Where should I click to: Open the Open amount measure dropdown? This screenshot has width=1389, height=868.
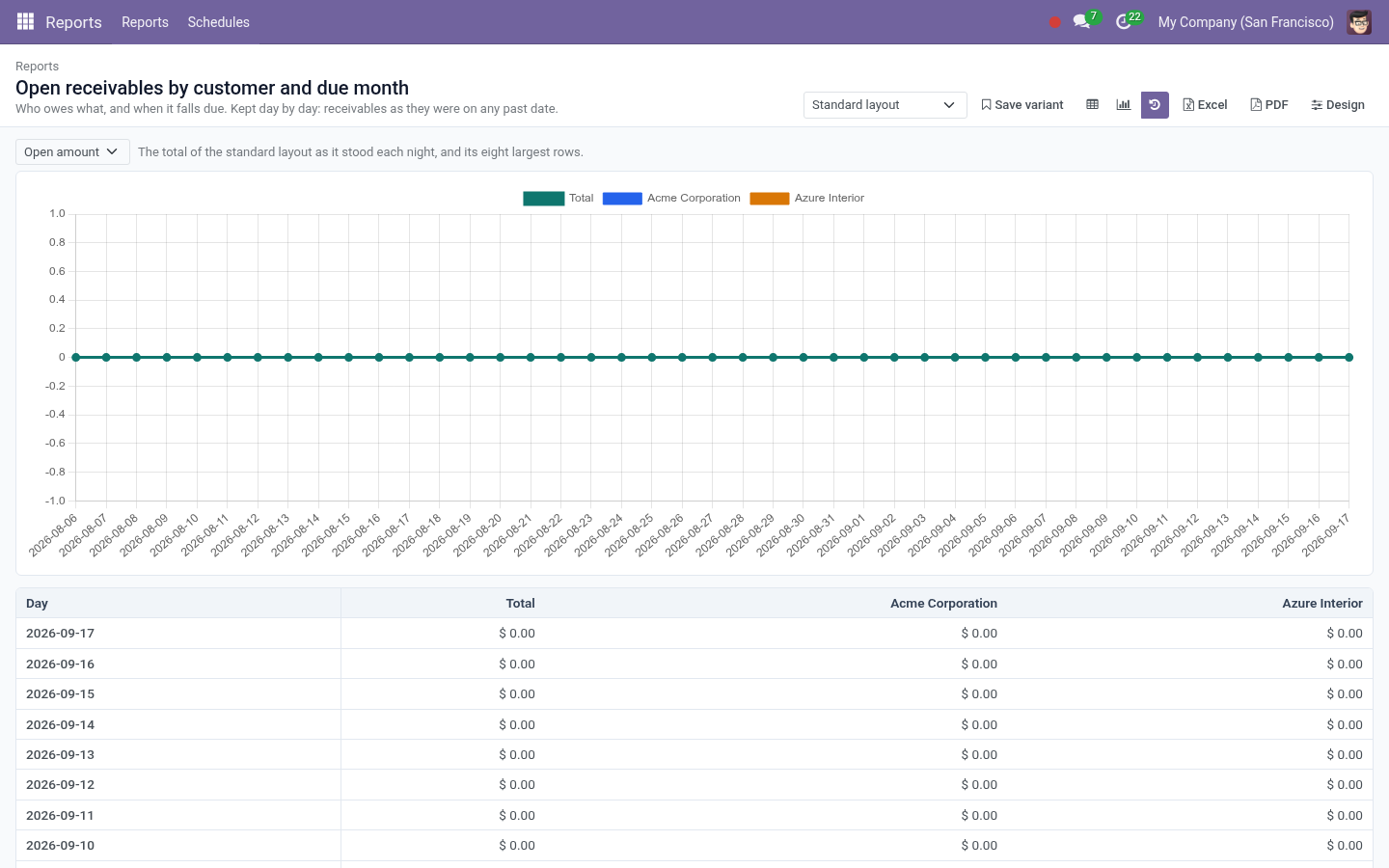72,152
